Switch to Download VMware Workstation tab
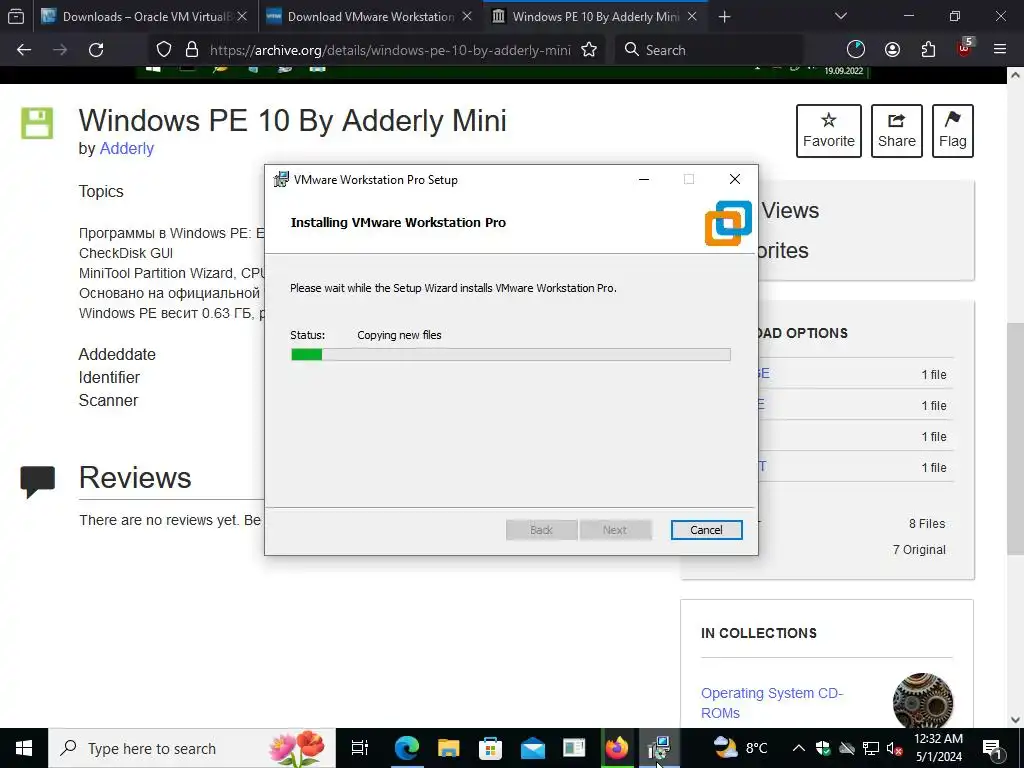 point(370,17)
